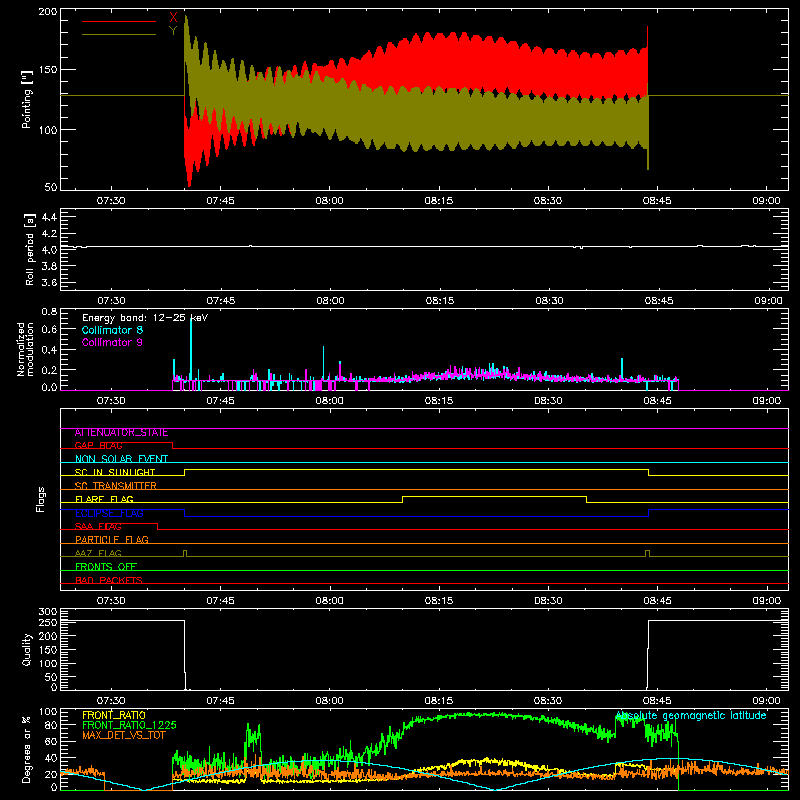
Task: Click the 150 tick on Pointing axis
Action: (x=48, y=70)
